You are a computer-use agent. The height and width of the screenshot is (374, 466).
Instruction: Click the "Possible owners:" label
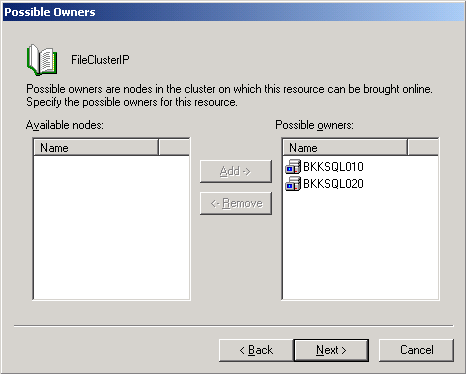click(314, 125)
